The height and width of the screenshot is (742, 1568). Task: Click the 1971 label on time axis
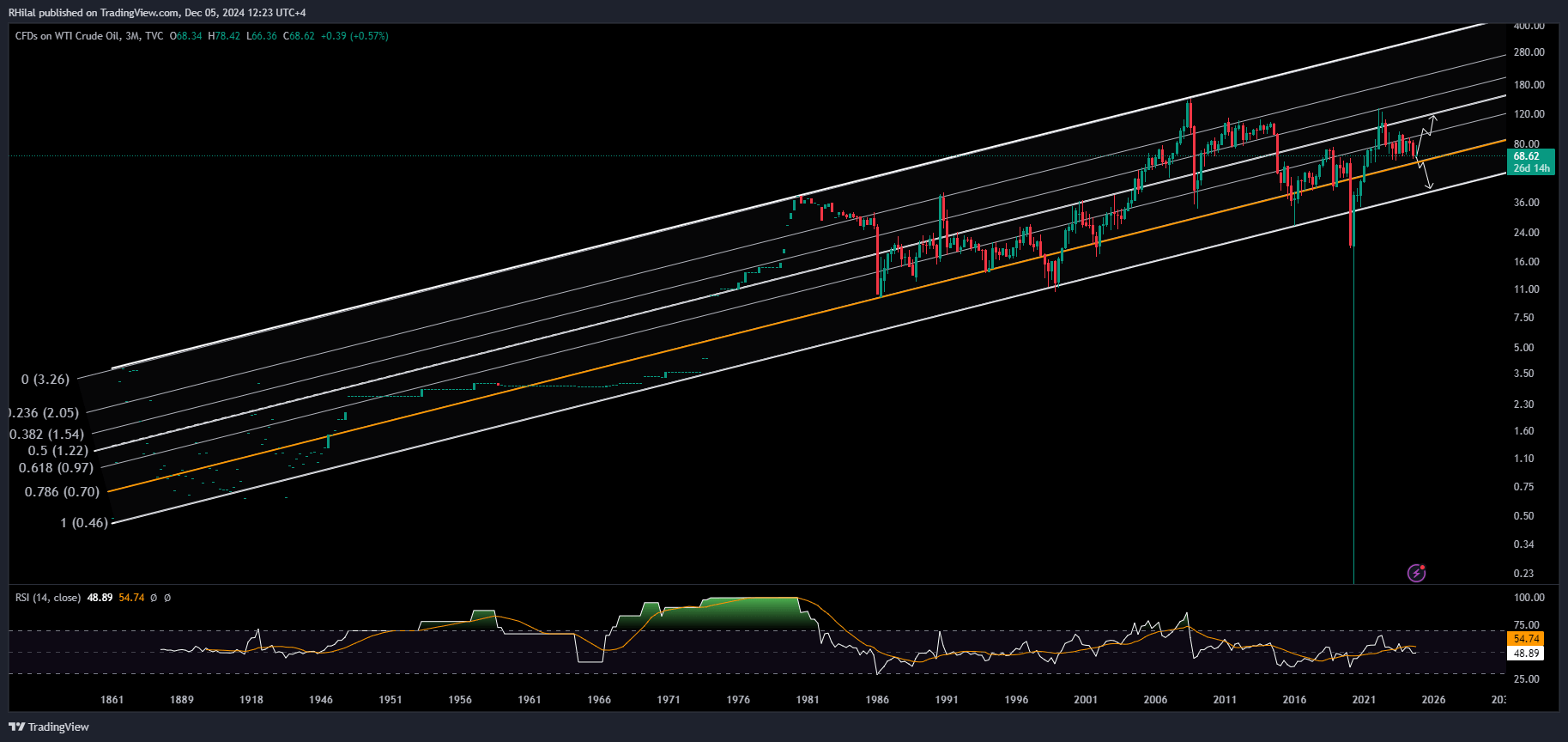(668, 700)
